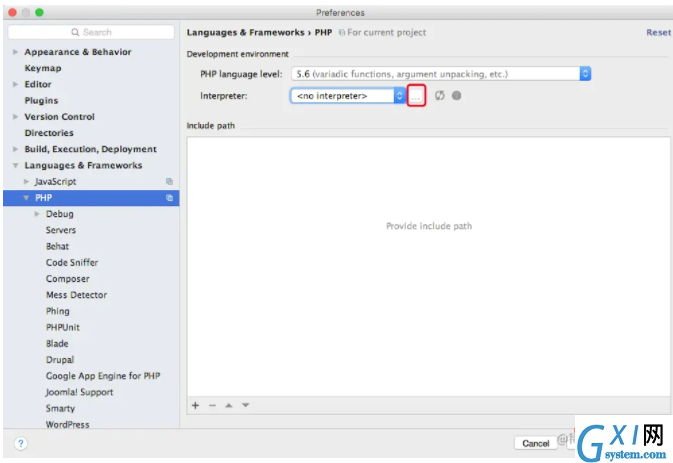
Task: Click project-level icon on PHP row
Action: [x=170, y=198]
